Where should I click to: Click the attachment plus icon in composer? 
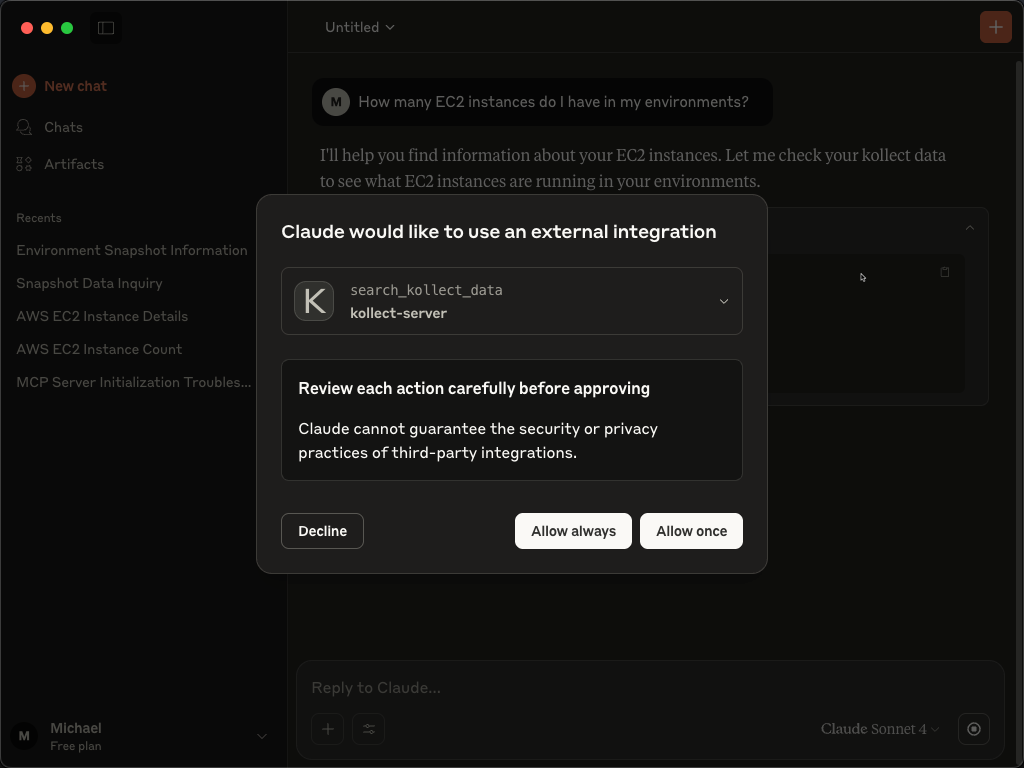328,729
